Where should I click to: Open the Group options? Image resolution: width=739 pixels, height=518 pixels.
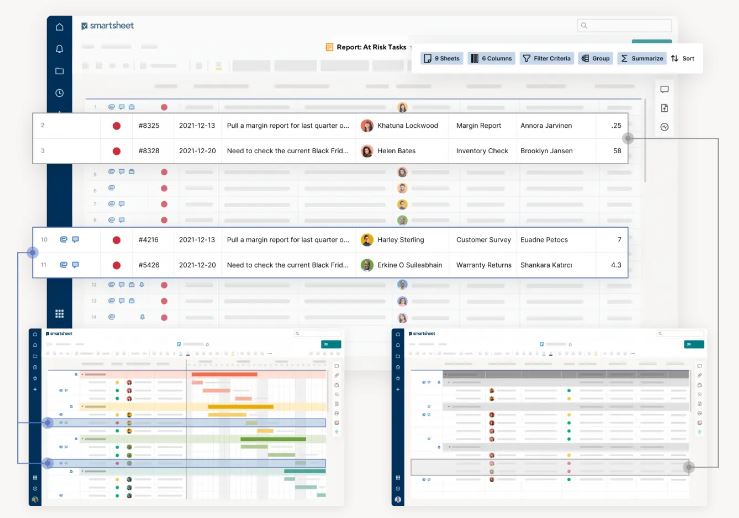click(596, 58)
